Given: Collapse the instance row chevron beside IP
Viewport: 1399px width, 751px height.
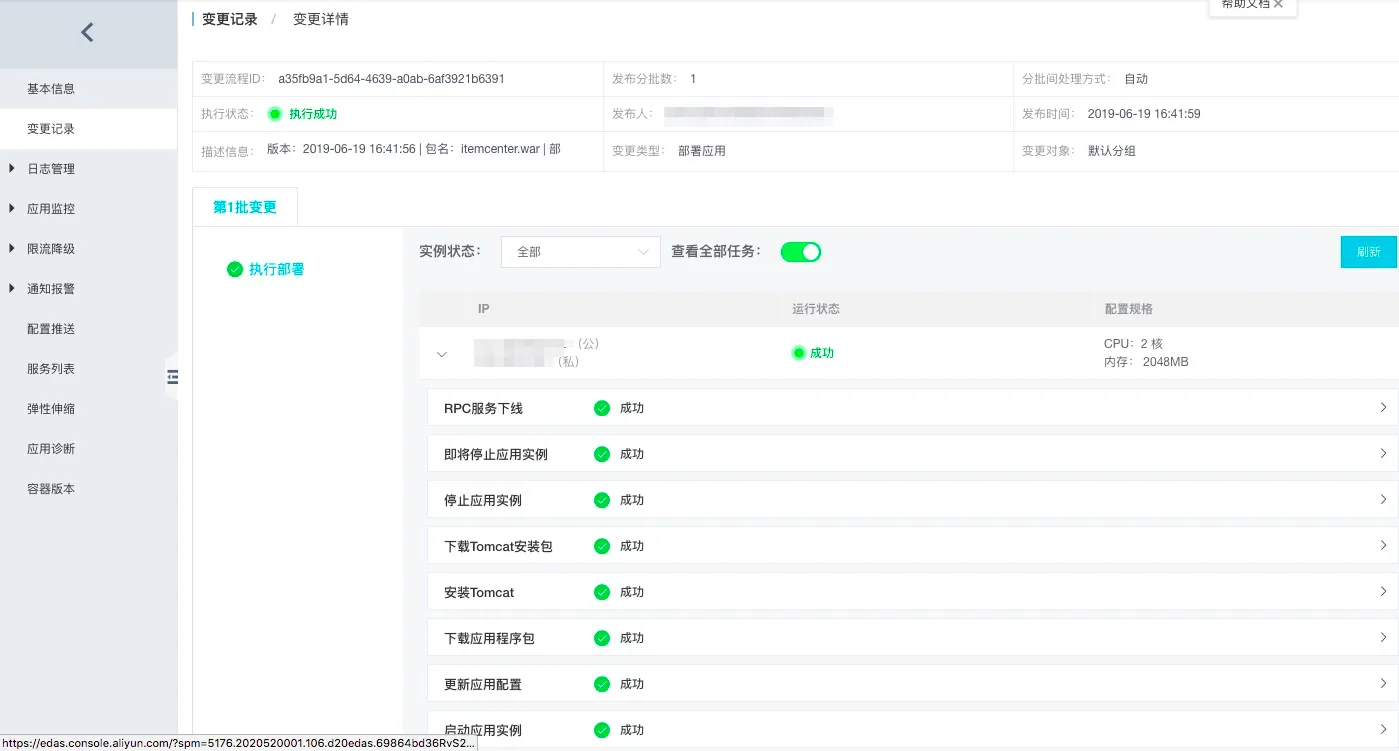Looking at the screenshot, I should [442, 354].
